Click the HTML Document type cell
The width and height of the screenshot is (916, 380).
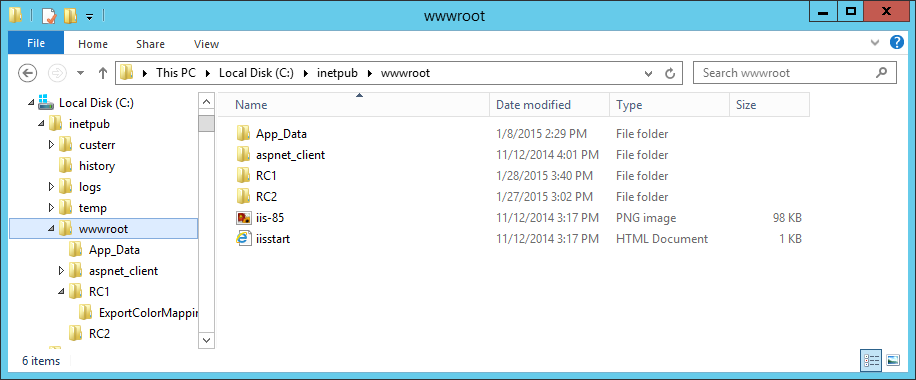662,239
